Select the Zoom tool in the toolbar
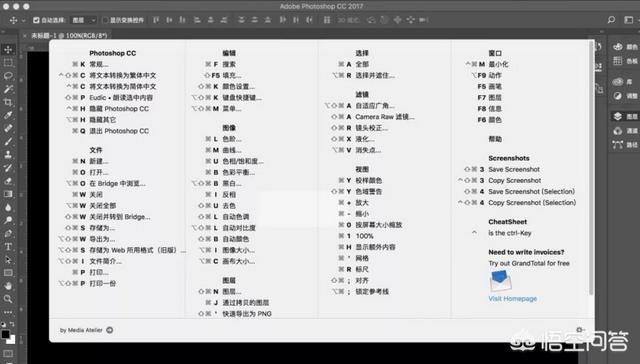The height and width of the screenshot is (364, 640). coord(8,299)
